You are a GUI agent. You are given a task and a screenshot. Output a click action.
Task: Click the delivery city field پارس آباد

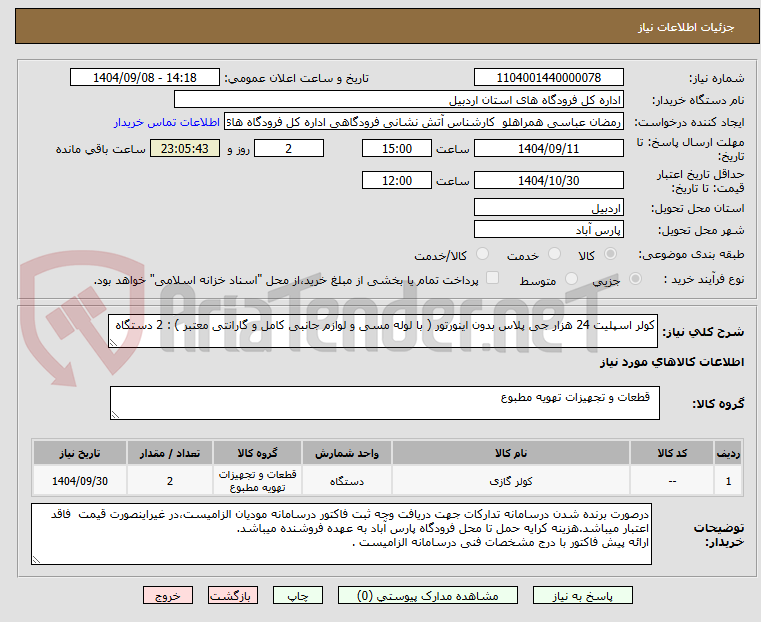click(548, 229)
